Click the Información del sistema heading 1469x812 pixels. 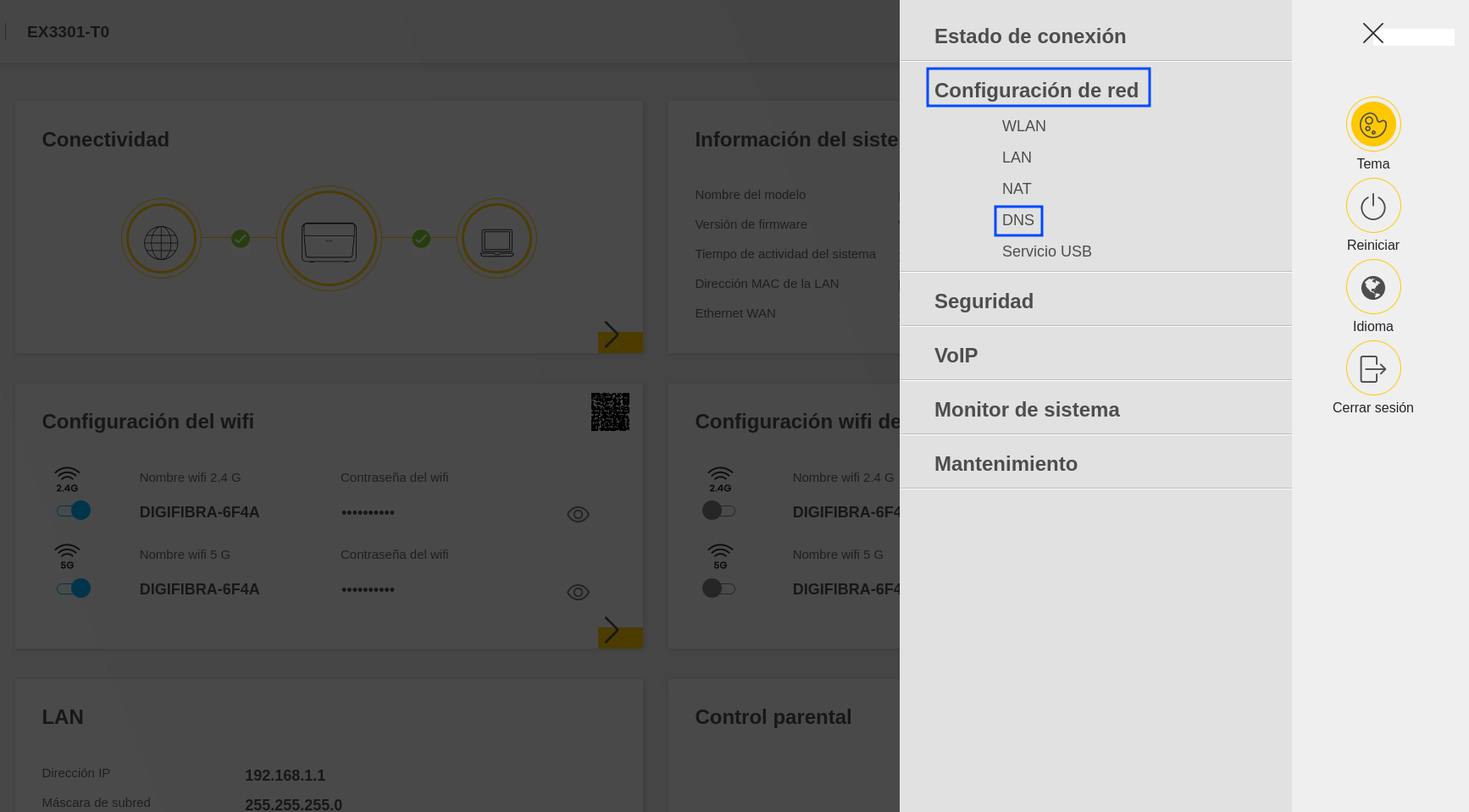coord(796,140)
